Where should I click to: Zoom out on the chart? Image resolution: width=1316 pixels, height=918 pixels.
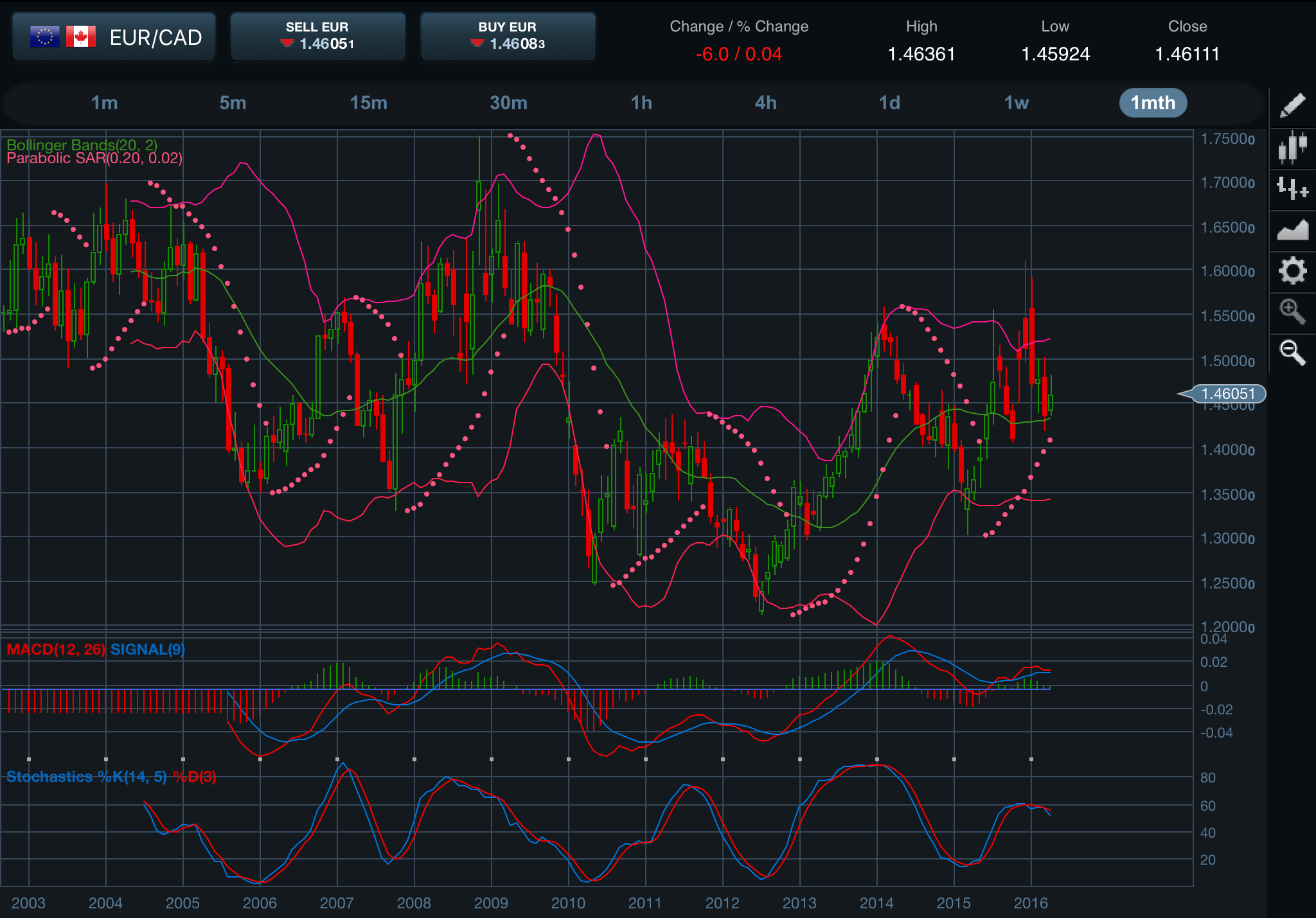(1292, 353)
